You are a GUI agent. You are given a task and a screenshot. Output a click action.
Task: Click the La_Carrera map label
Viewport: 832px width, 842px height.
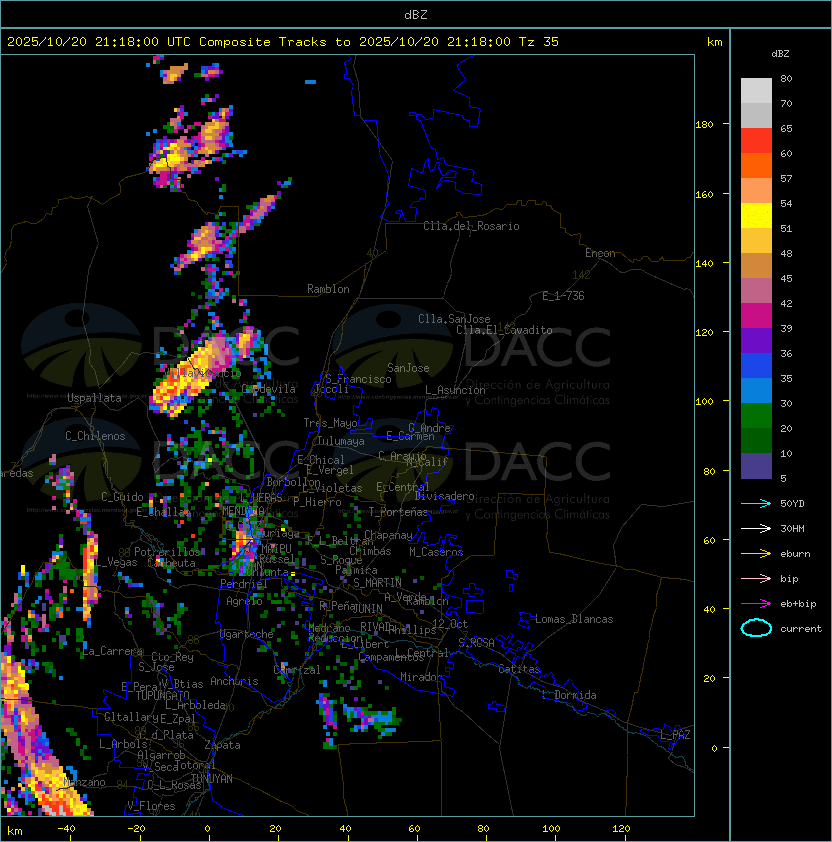coord(113,651)
